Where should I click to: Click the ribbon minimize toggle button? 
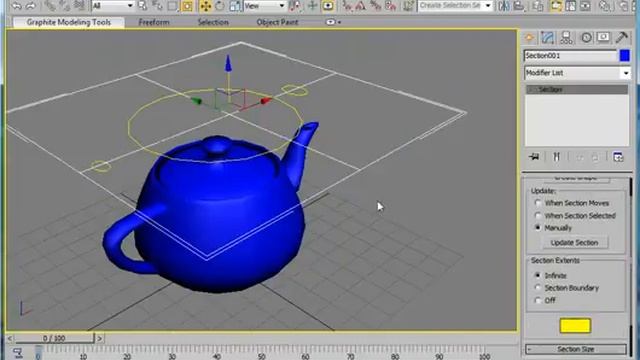point(330,22)
